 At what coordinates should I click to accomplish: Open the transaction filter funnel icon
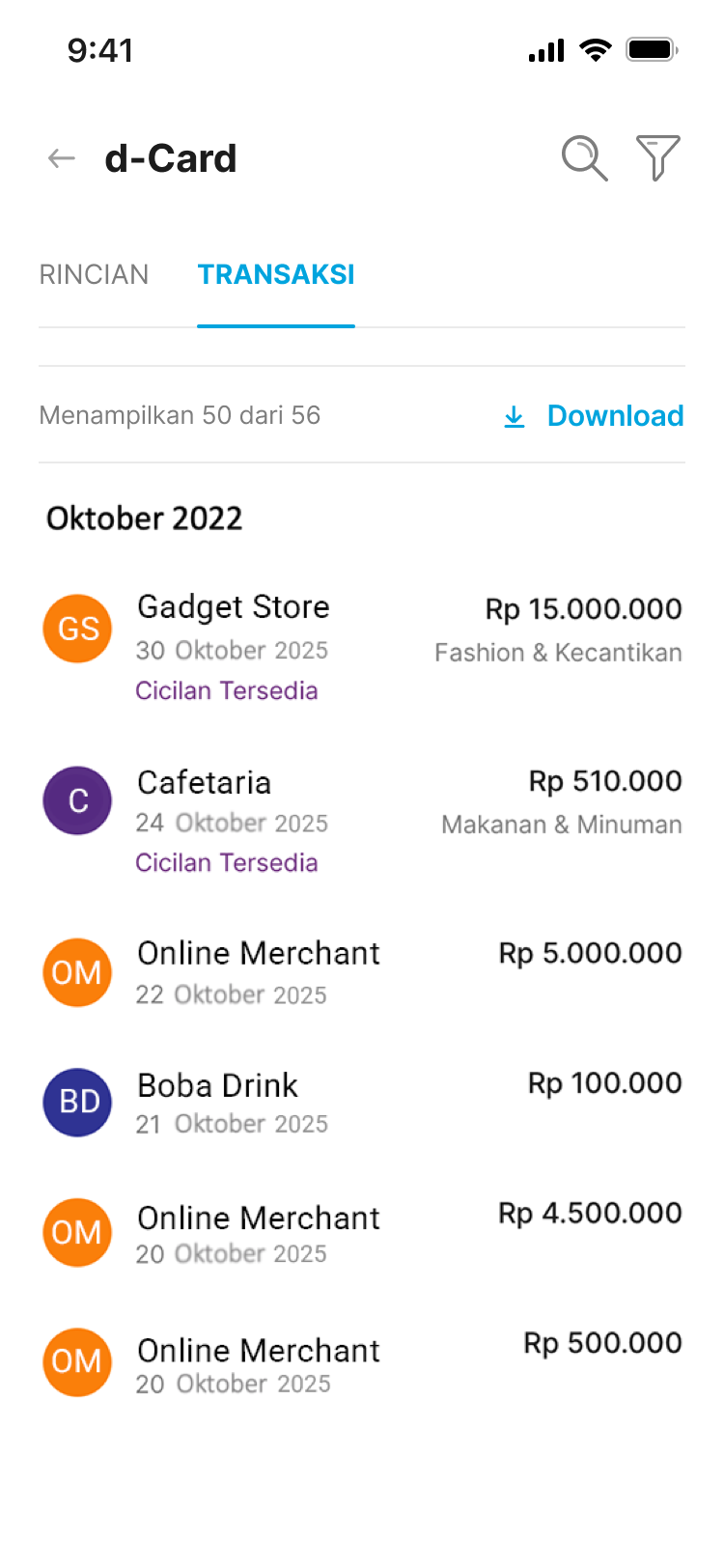[657, 157]
